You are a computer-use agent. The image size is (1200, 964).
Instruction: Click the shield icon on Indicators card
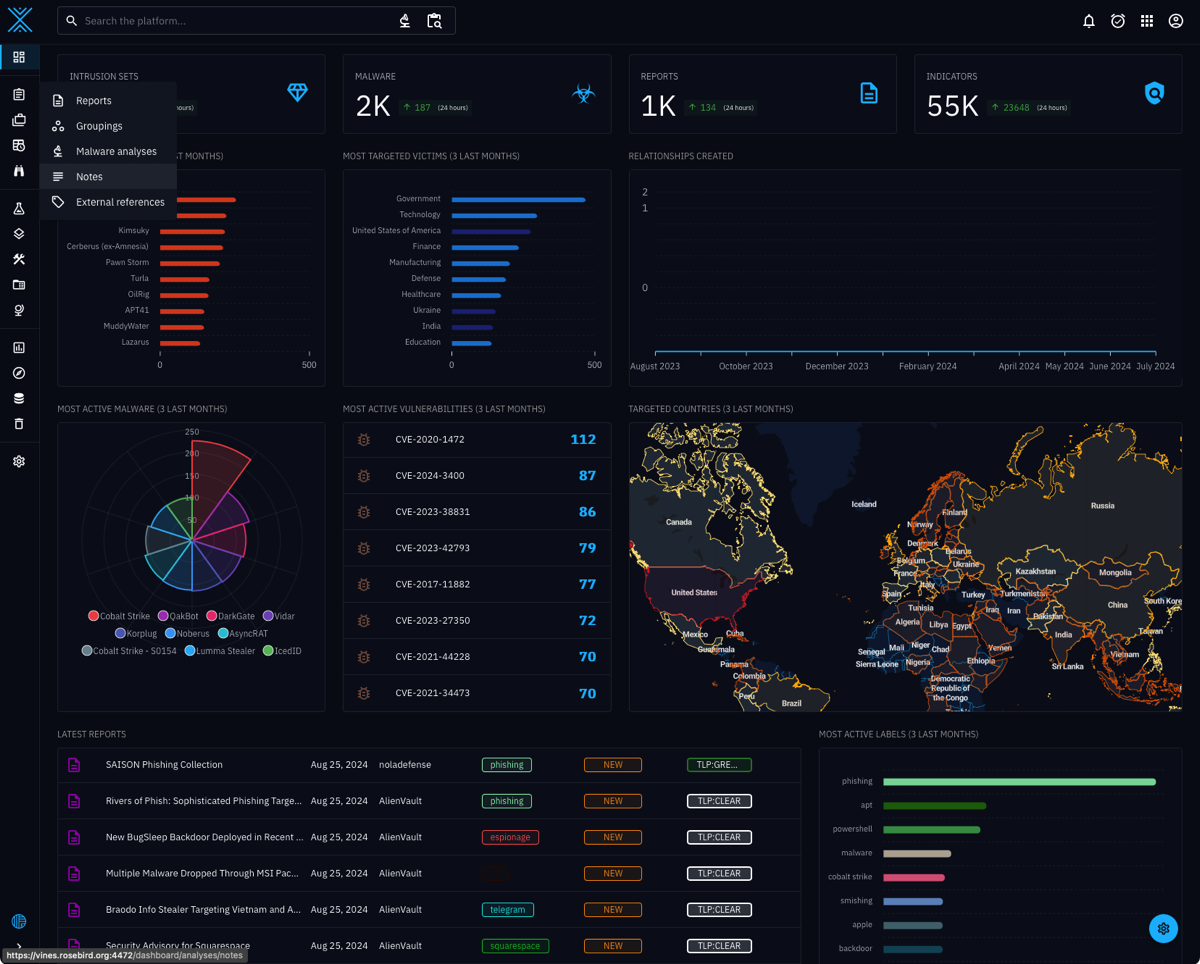1154,93
